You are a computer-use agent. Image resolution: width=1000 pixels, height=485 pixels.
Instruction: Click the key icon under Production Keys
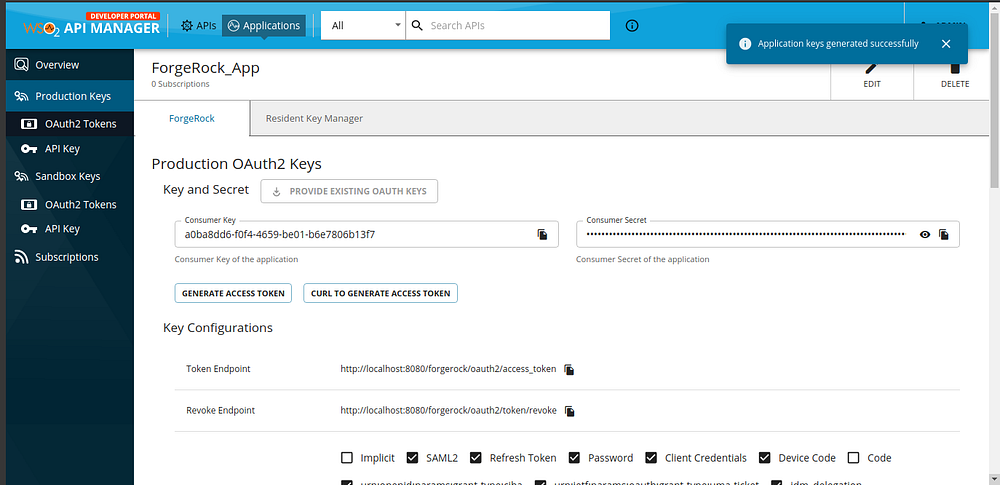pyautogui.click(x=29, y=149)
